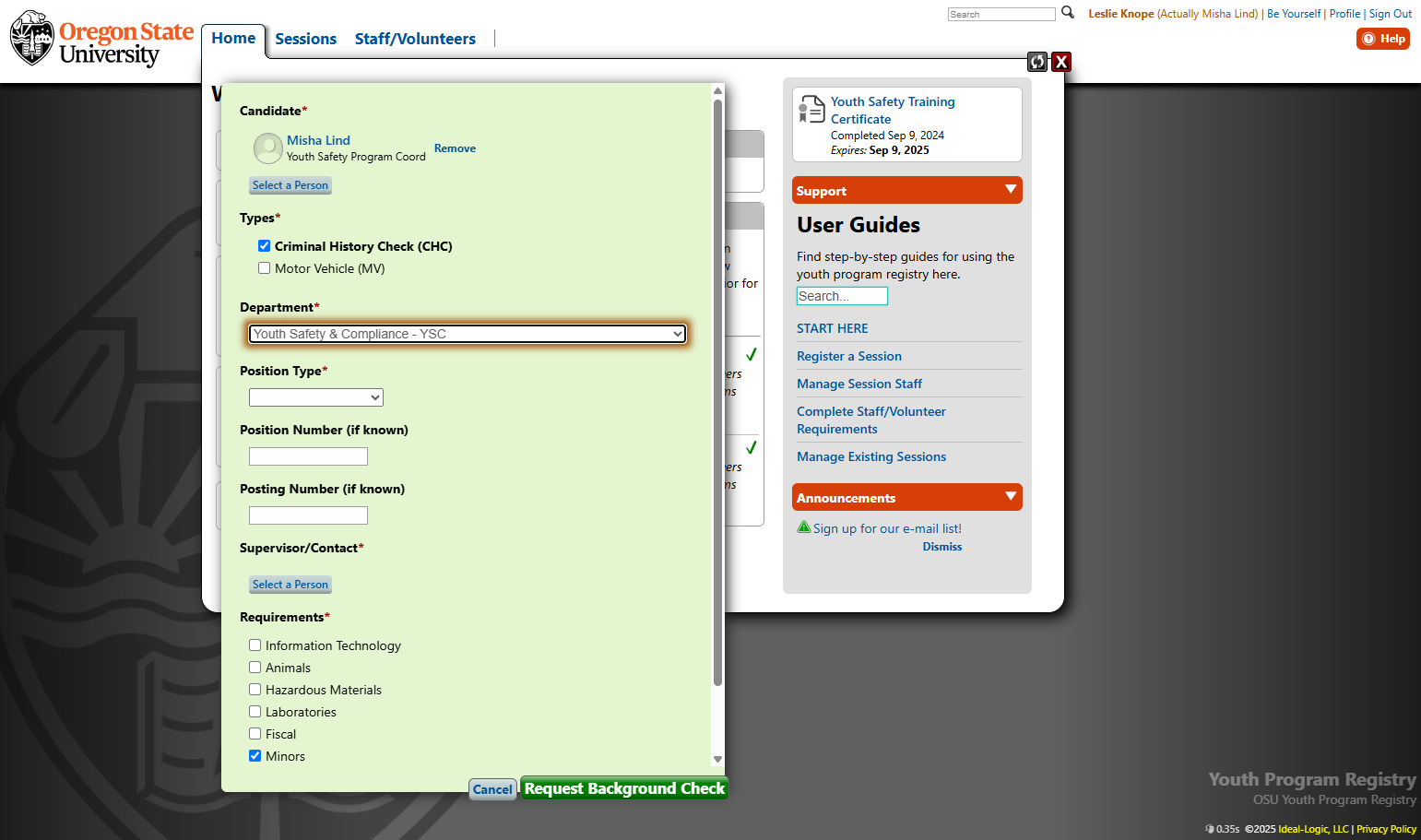1421x840 pixels.
Task: Open the Department dropdown
Action: [x=468, y=334]
